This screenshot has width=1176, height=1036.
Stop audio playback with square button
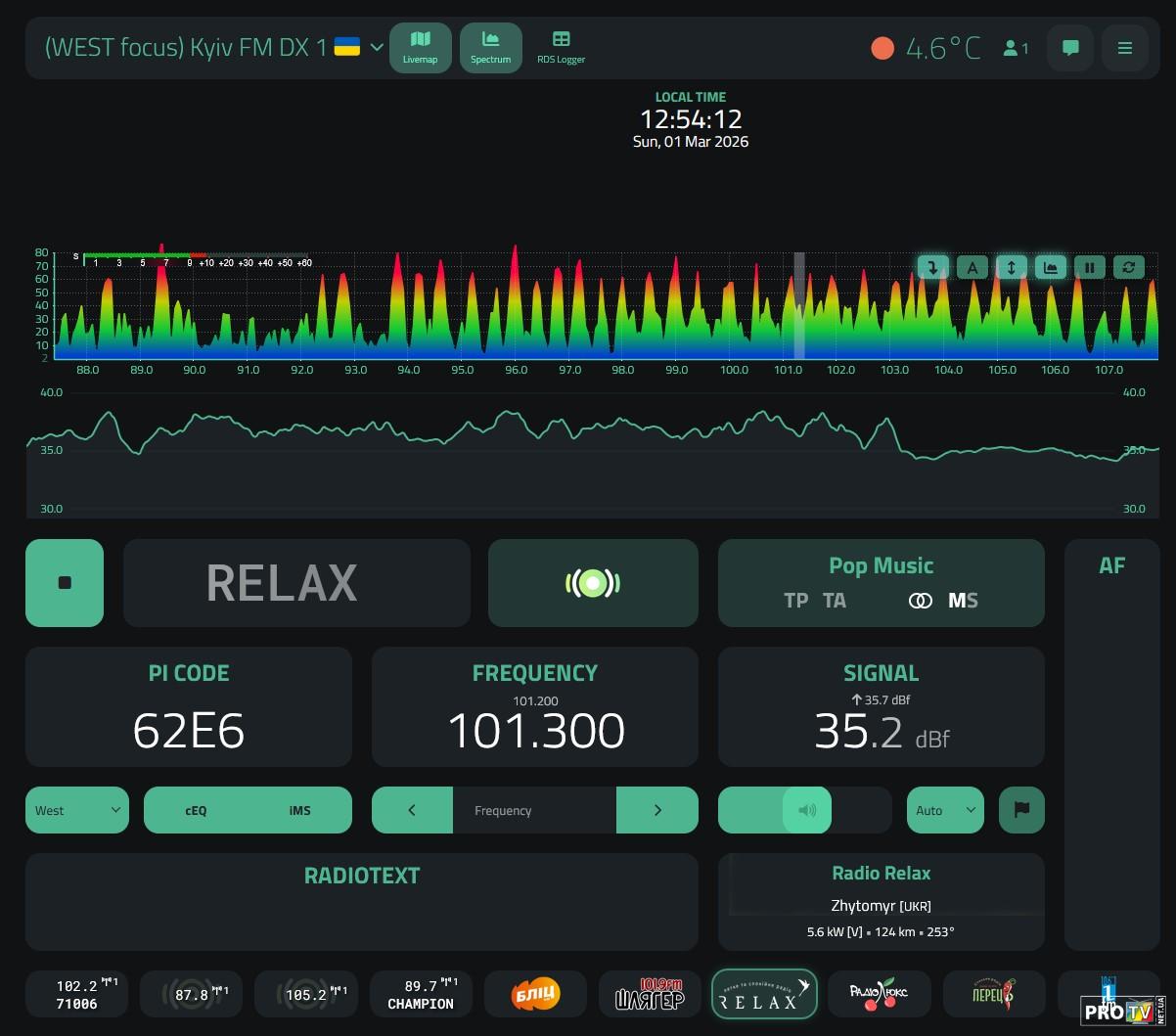pos(65,583)
